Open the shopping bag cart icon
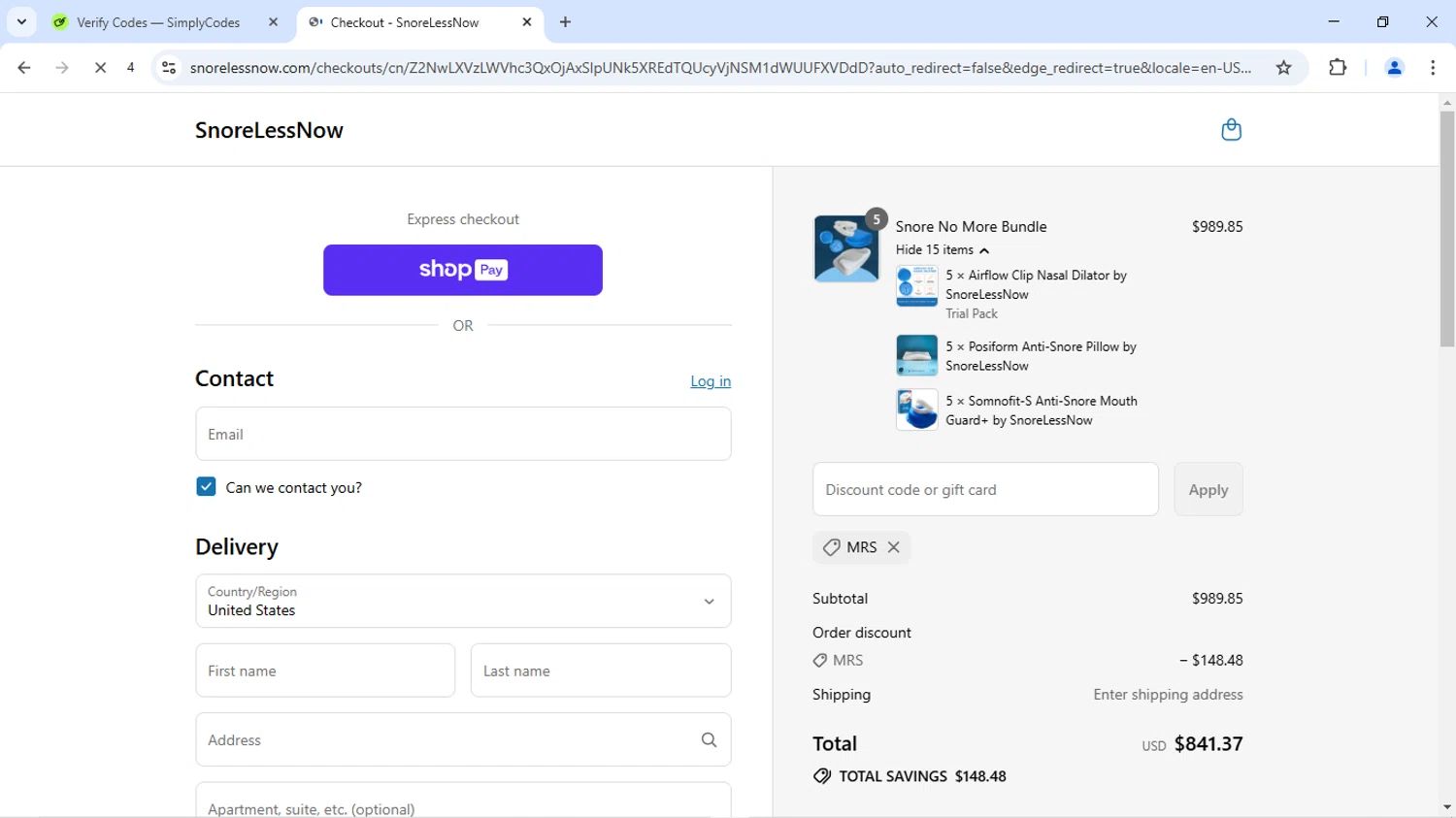This screenshot has width=1456, height=818. click(x=1231, y=130)
